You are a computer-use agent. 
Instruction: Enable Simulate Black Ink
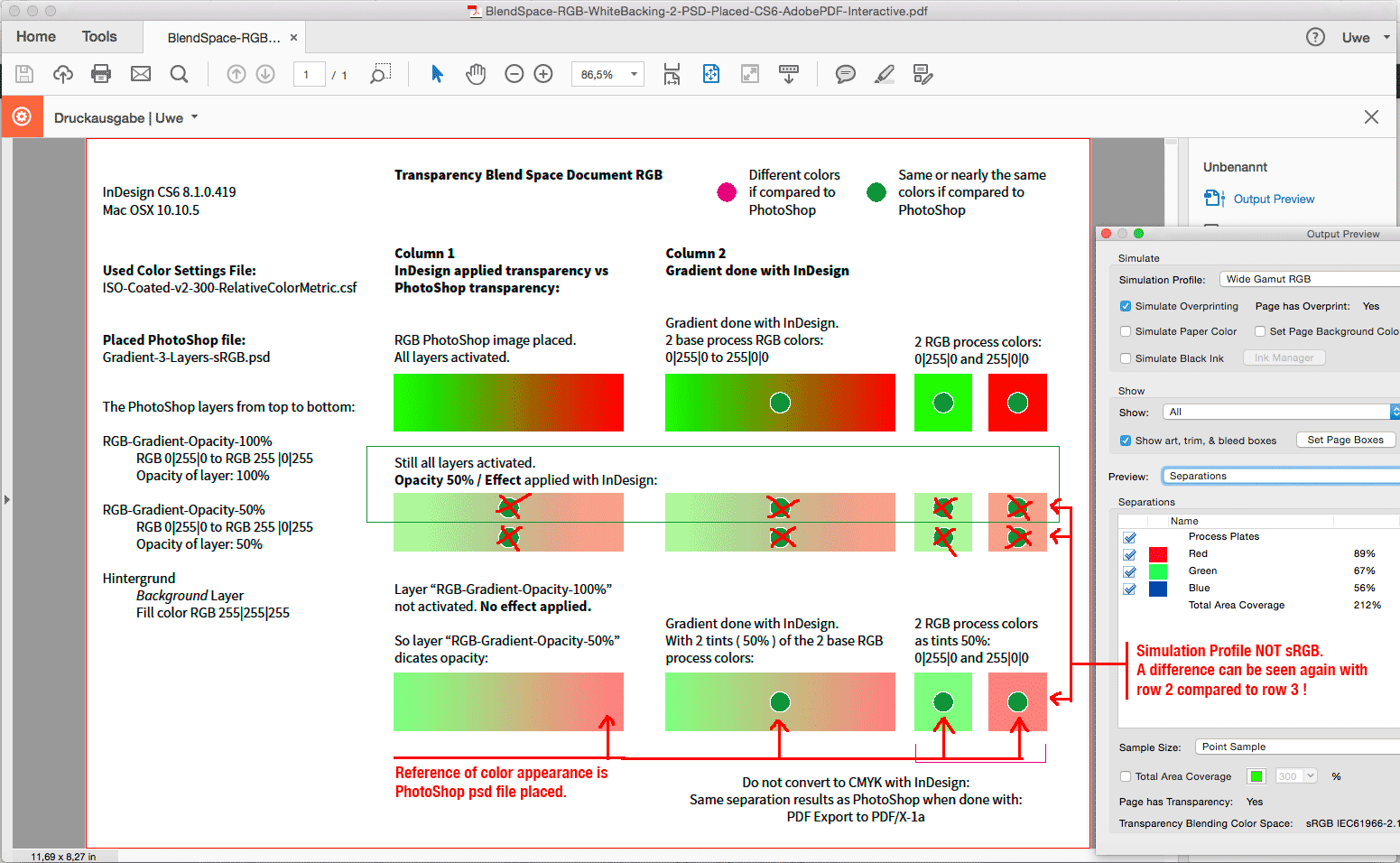tap(1126, 358)
